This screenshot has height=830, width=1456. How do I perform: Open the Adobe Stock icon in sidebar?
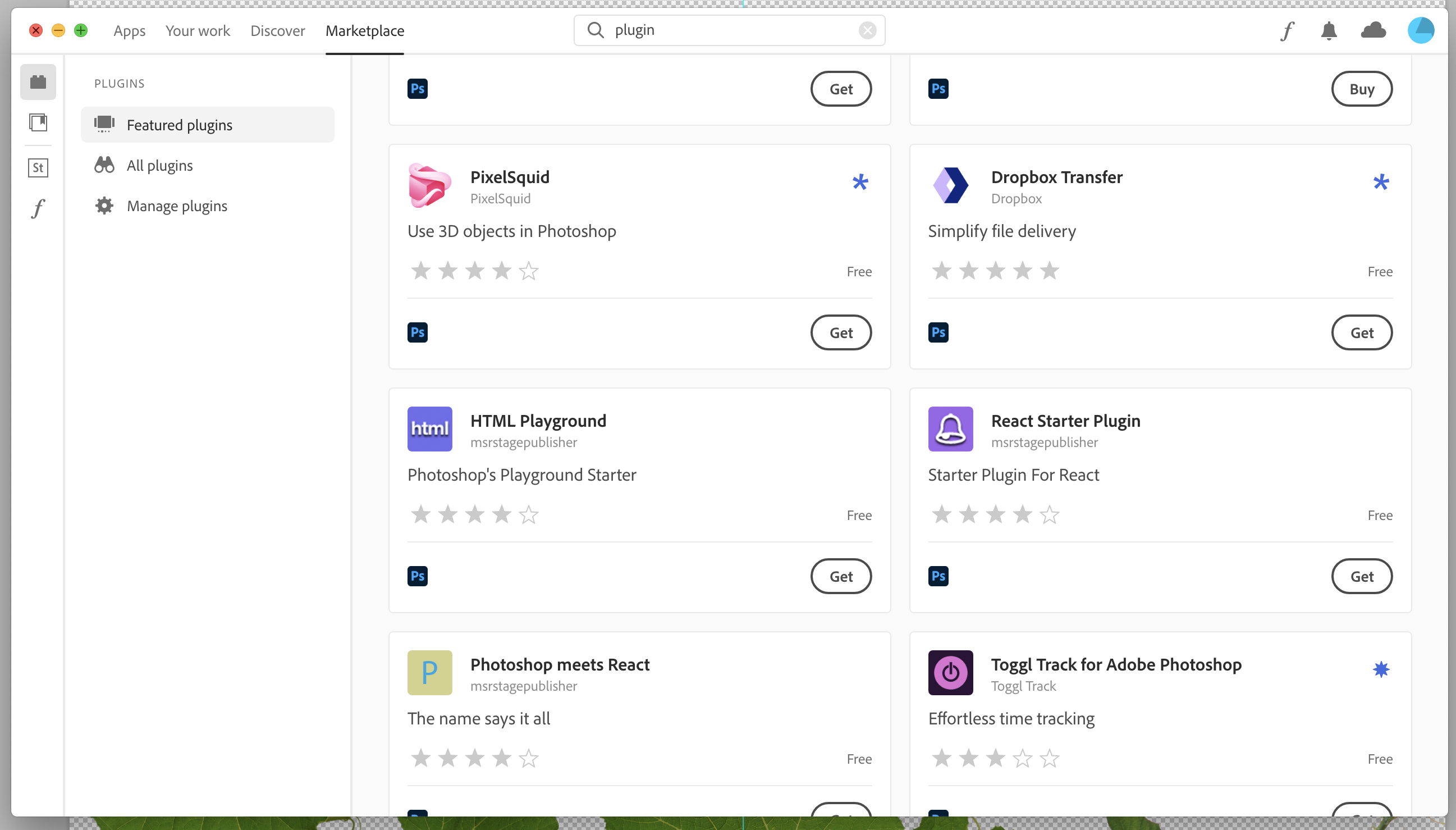38,167
